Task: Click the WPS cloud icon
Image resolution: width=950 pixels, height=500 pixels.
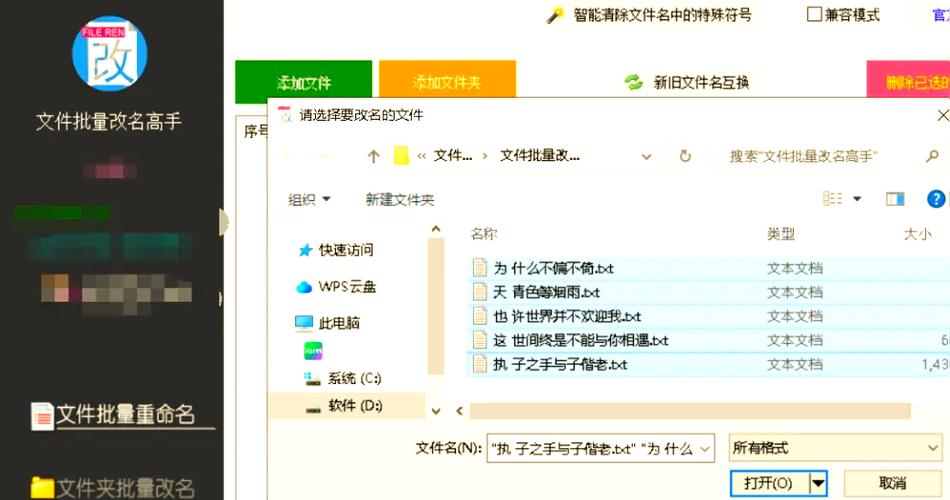Action: point(304,287)
